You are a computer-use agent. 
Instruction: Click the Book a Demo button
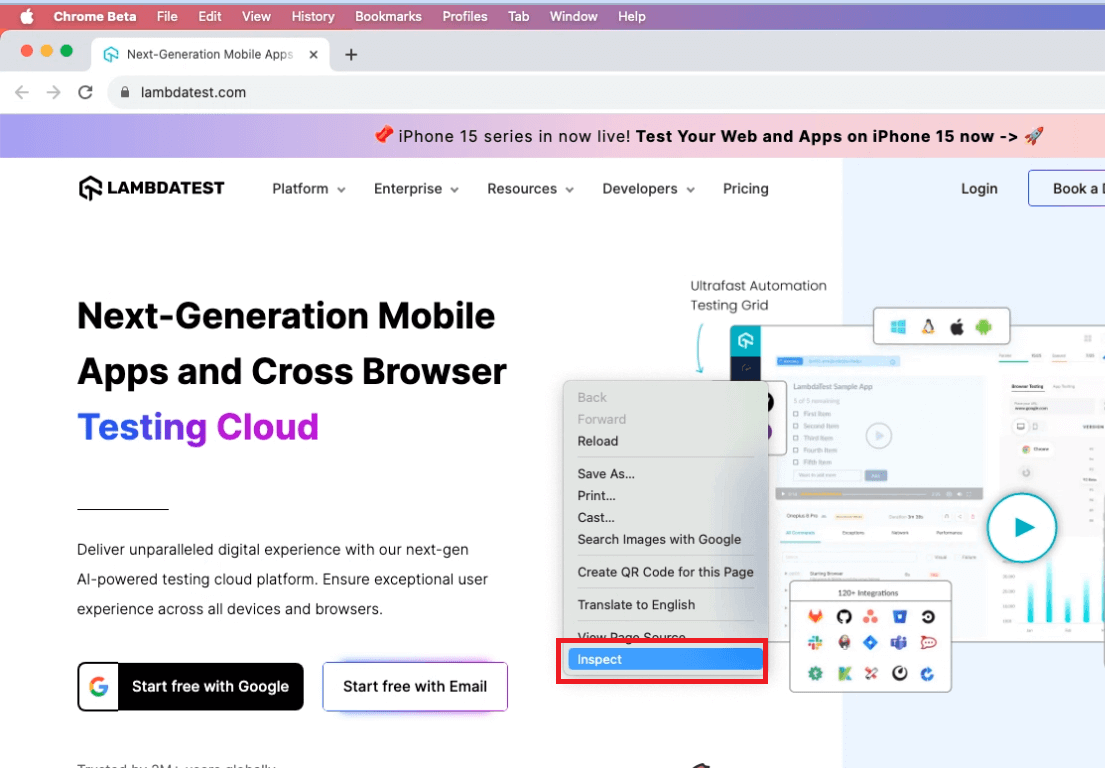[x=1067, y=188]
